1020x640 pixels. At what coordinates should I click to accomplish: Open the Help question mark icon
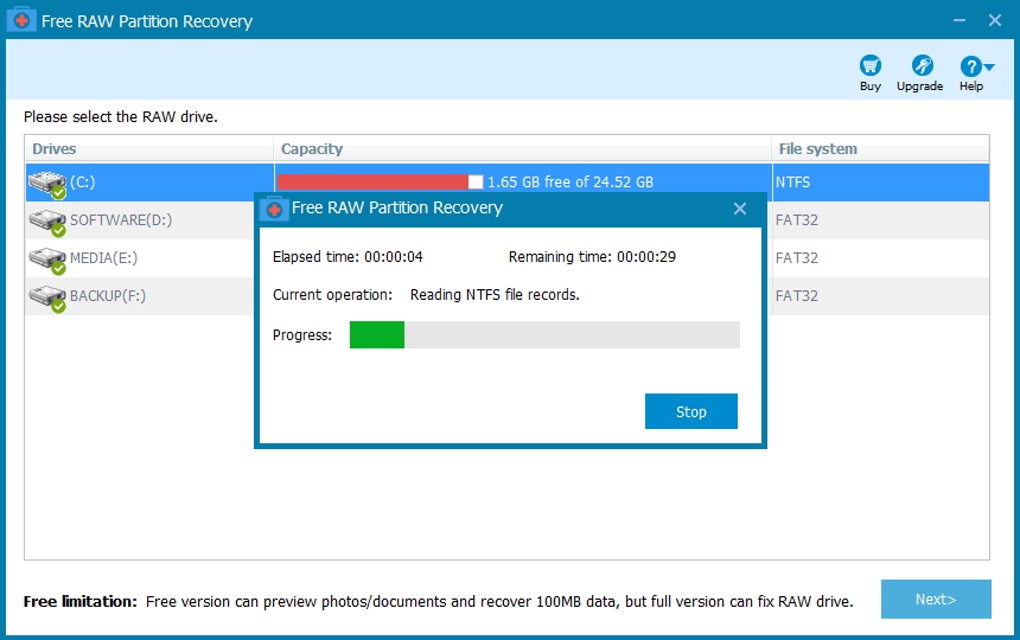971,66
